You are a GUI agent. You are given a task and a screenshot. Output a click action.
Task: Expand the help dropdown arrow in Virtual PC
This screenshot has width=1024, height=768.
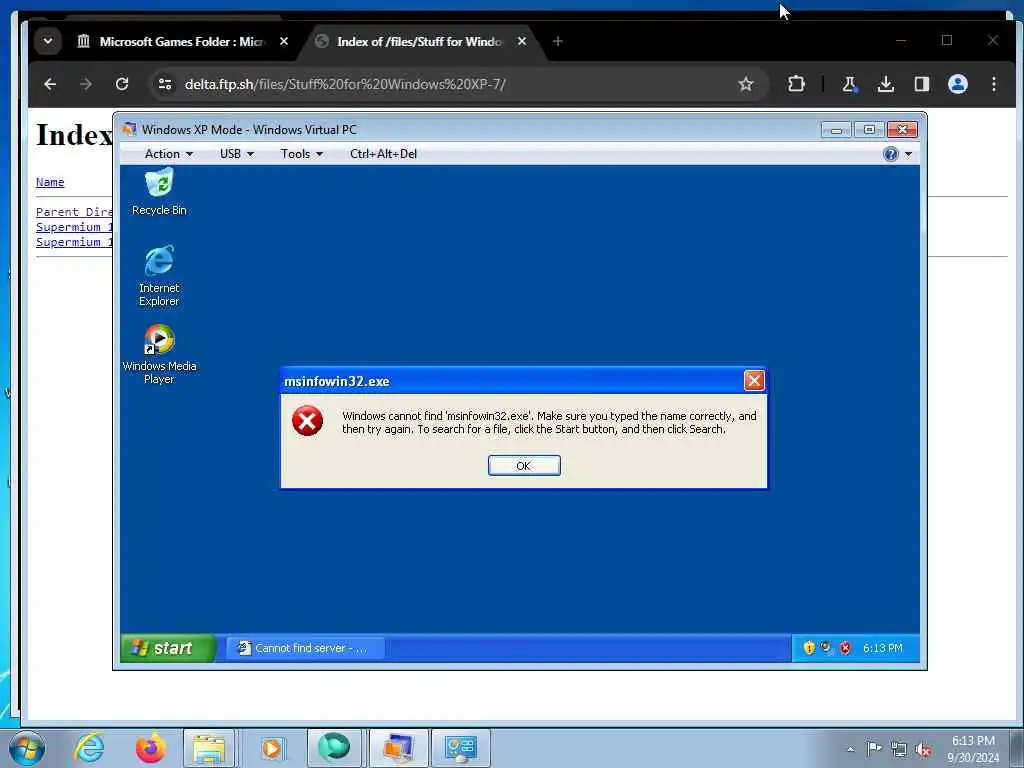click(x=908, y=154)
